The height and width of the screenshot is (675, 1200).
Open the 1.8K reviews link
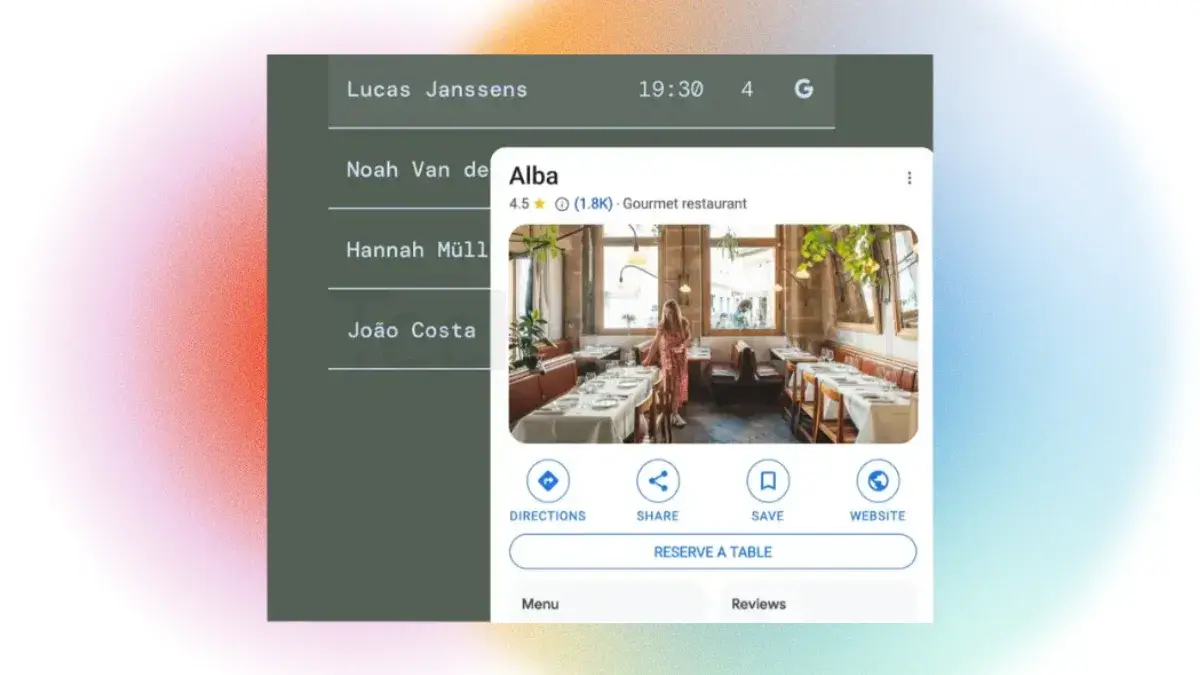593,204
